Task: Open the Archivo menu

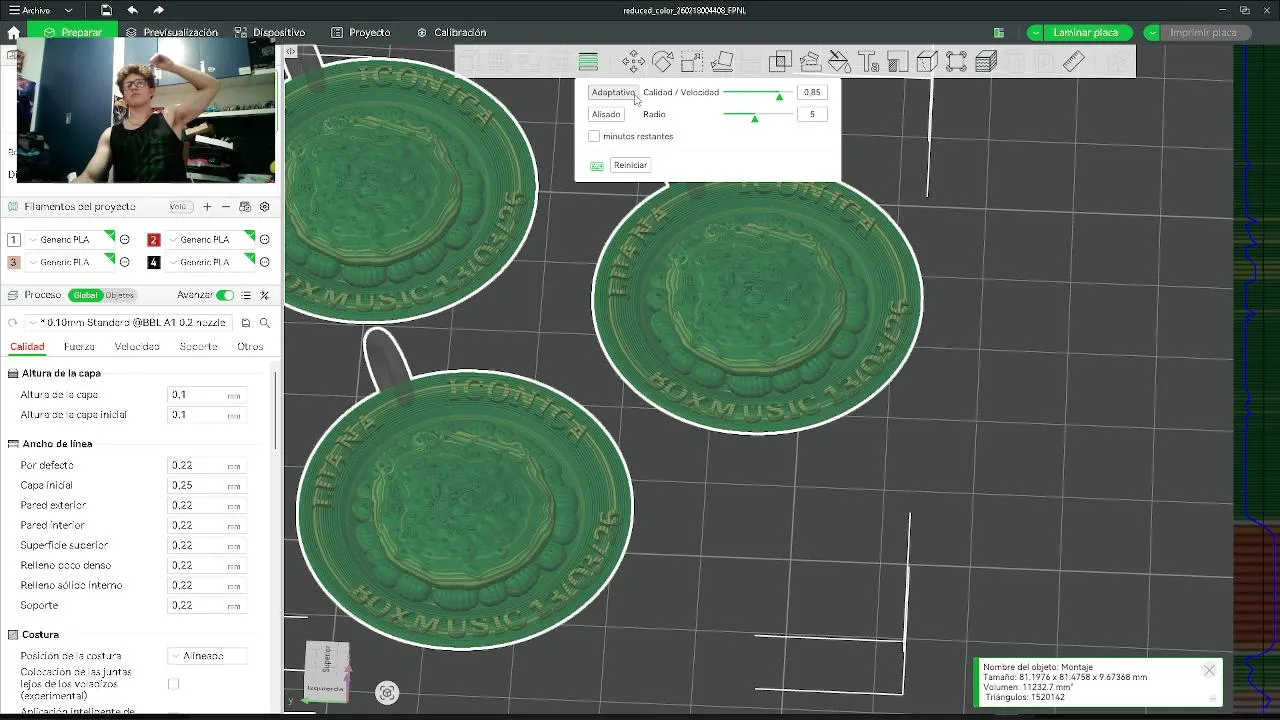Action: [29, 10]
